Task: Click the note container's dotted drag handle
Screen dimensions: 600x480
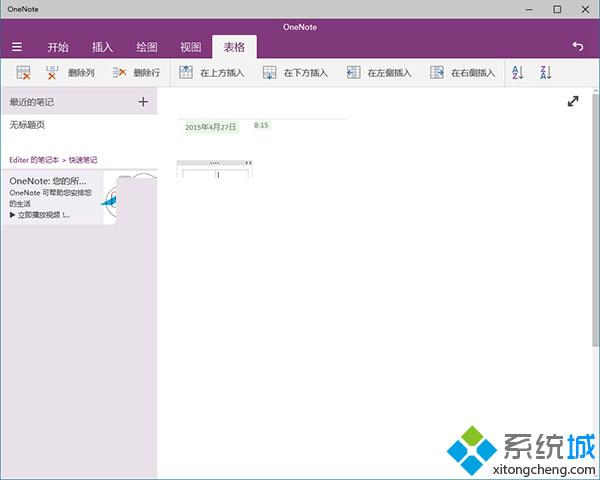Action: click(215, 163)
